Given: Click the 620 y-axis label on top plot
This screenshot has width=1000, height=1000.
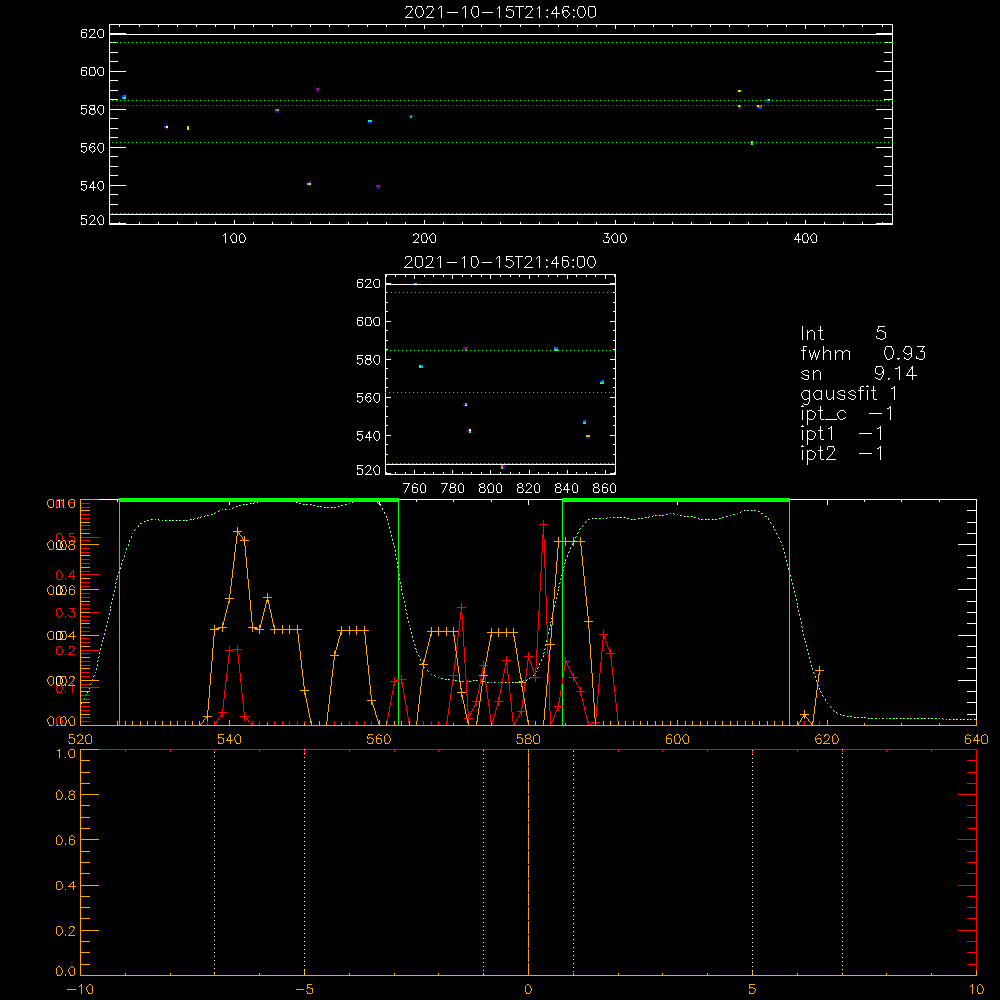Looking at the screenshot, I should pyautogui.click(x=92, y=34).
